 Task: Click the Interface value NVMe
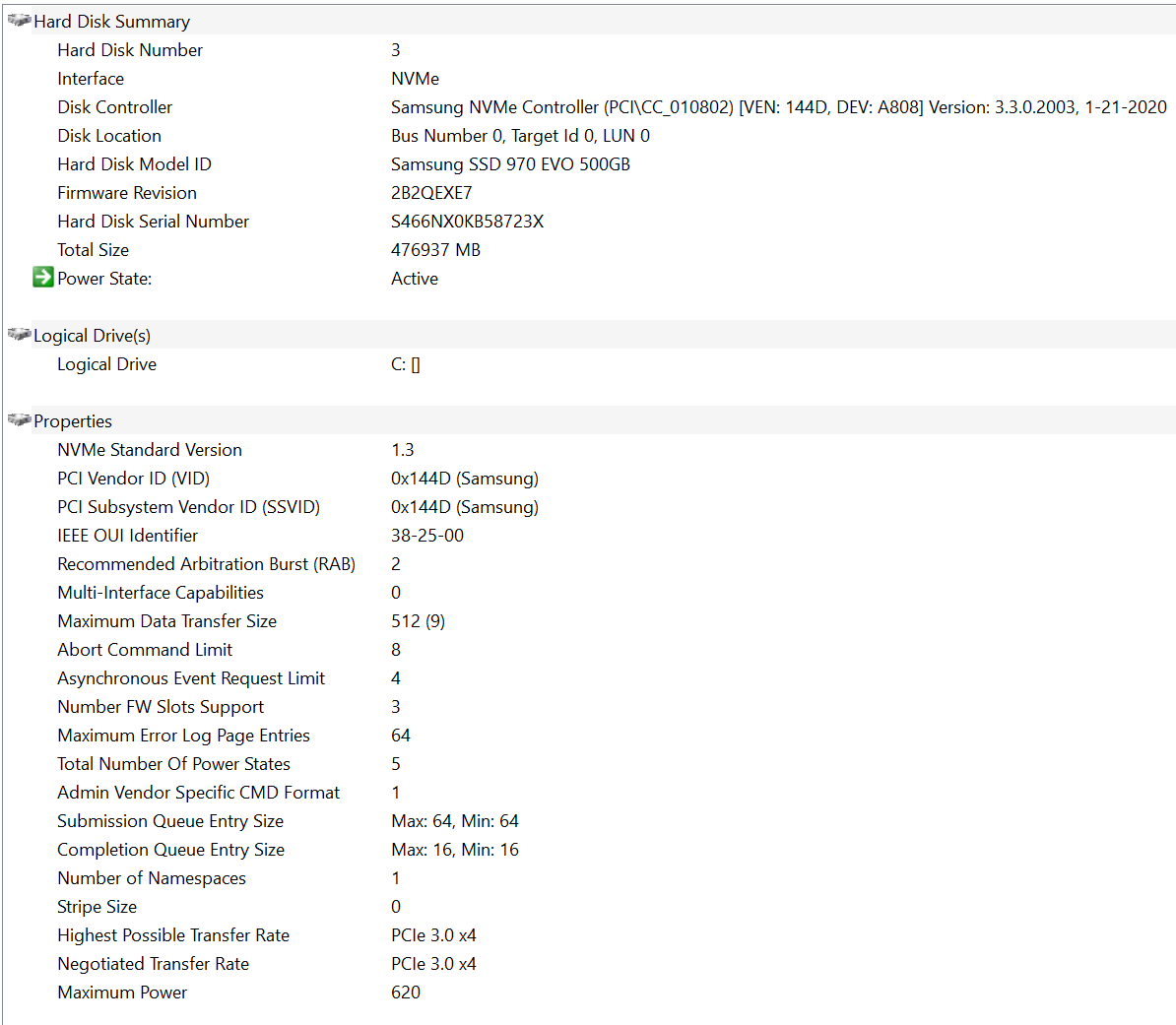click(415, 79)
